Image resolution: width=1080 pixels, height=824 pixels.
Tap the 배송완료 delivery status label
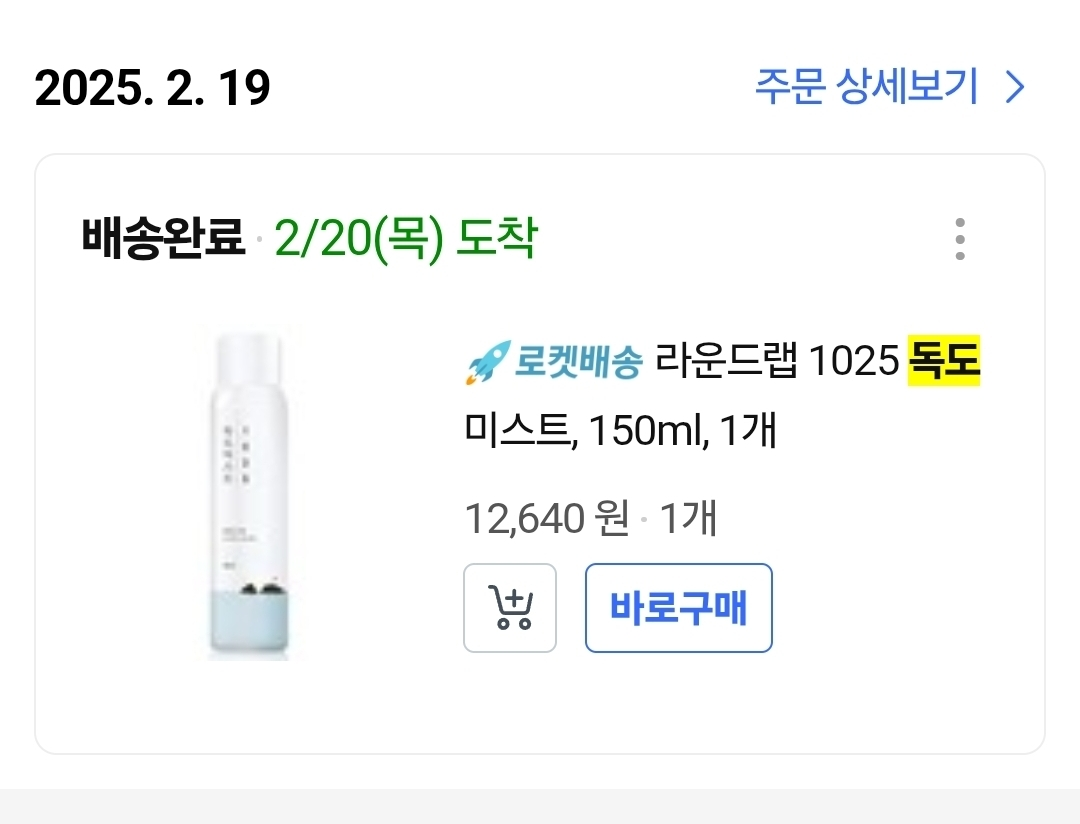tap(163, 239)
